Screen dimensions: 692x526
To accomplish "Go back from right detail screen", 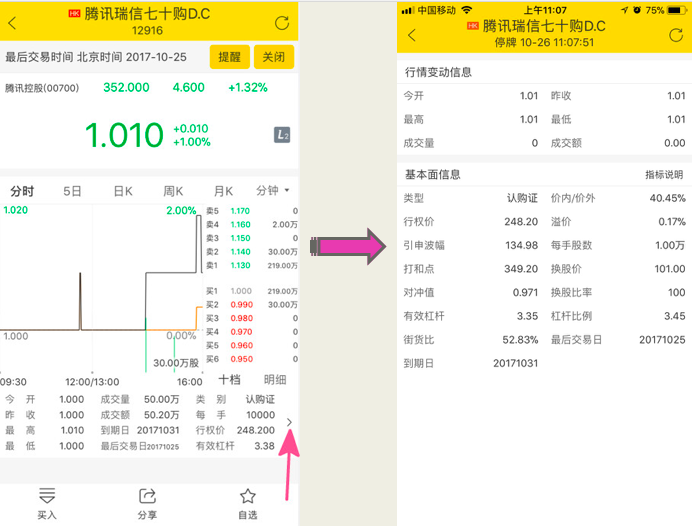I will point(411,35).
